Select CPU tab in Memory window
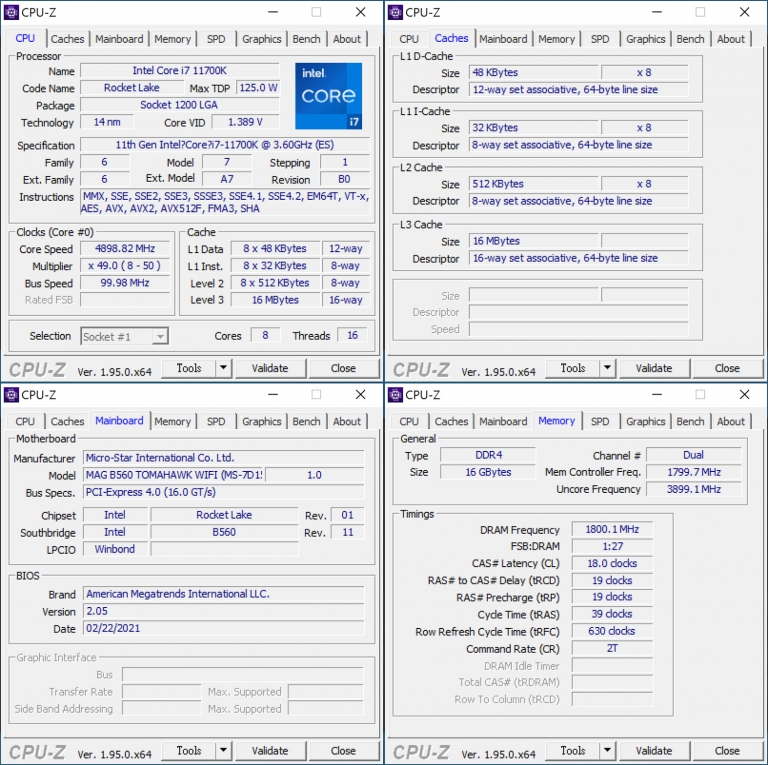Image resolution: width=768 pixels, height=765 pixels. 409,422
